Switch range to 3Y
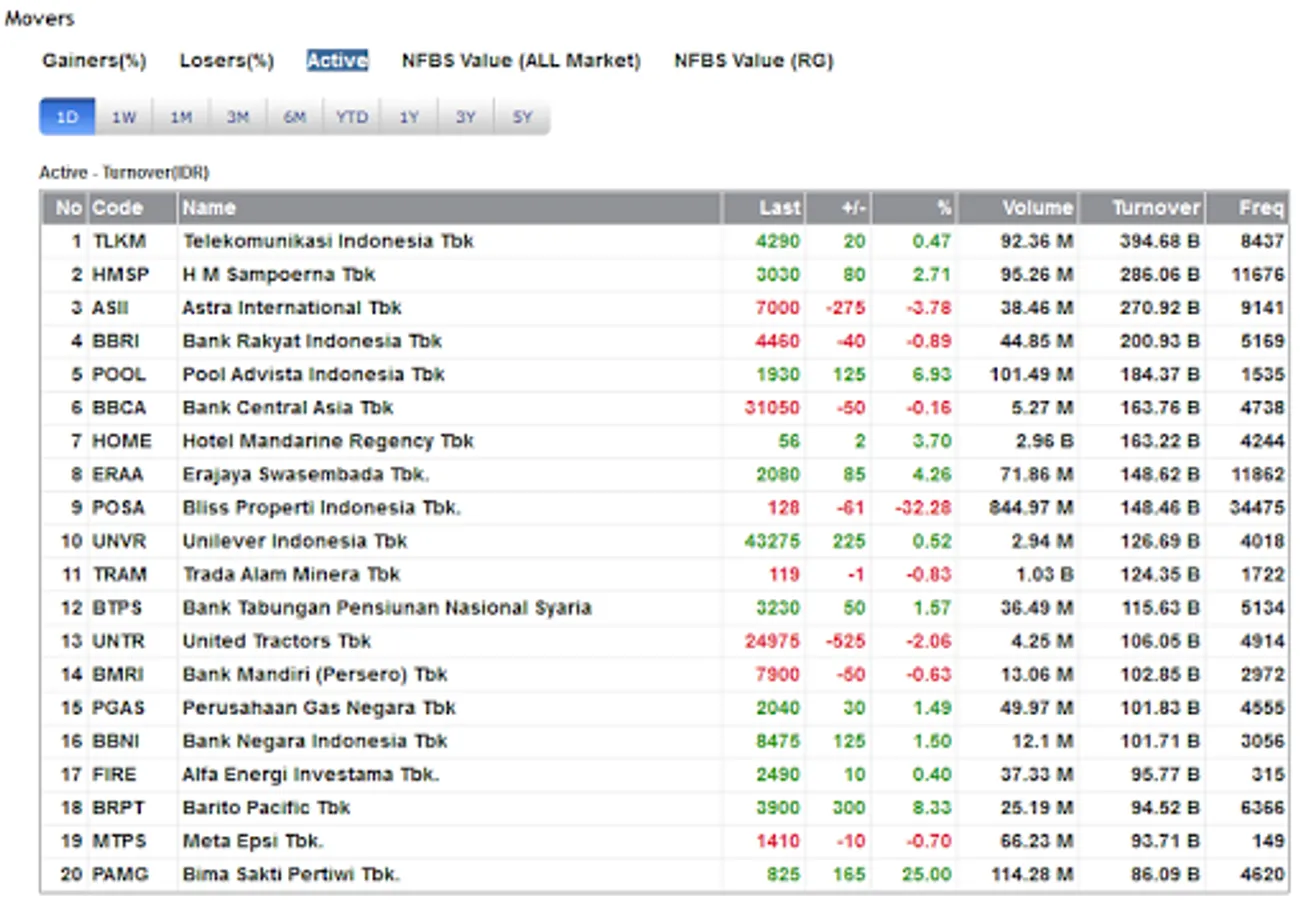Image resolution: width=1305 pixels, height=900 pixels. 466,117
